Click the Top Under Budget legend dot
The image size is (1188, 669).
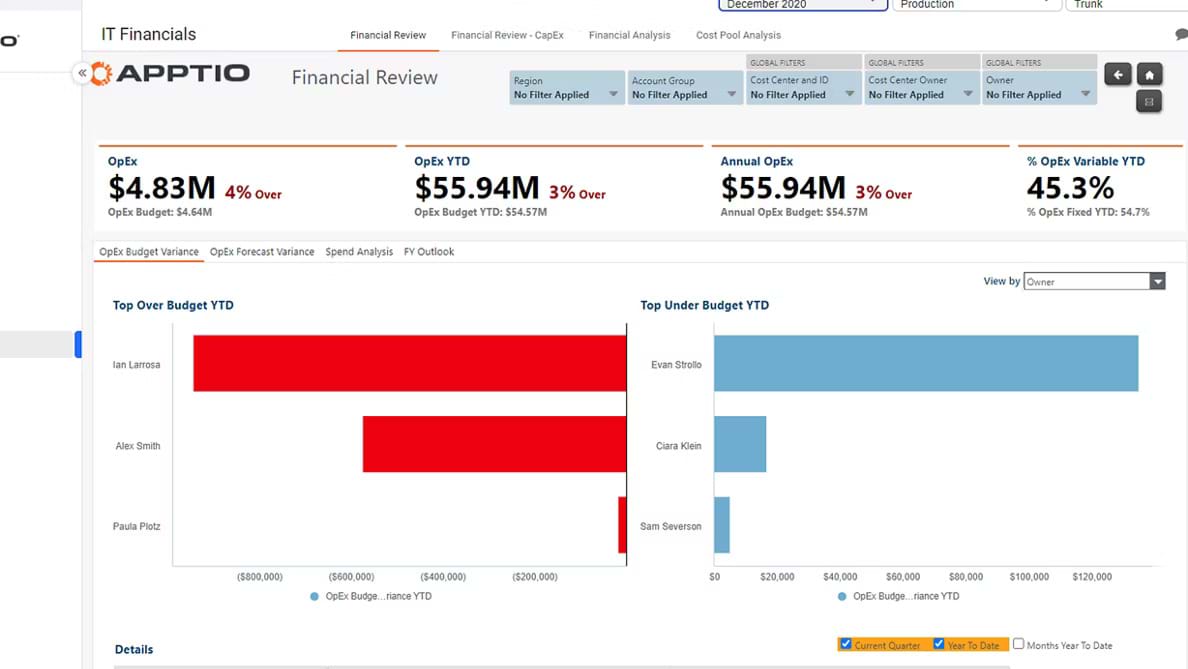click(x=842, y=596)
